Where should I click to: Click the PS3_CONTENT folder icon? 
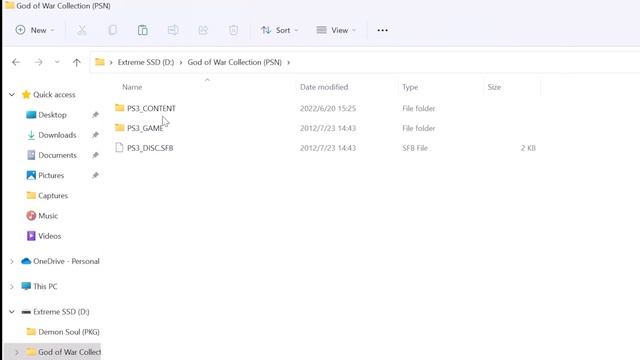pos(120,108)
